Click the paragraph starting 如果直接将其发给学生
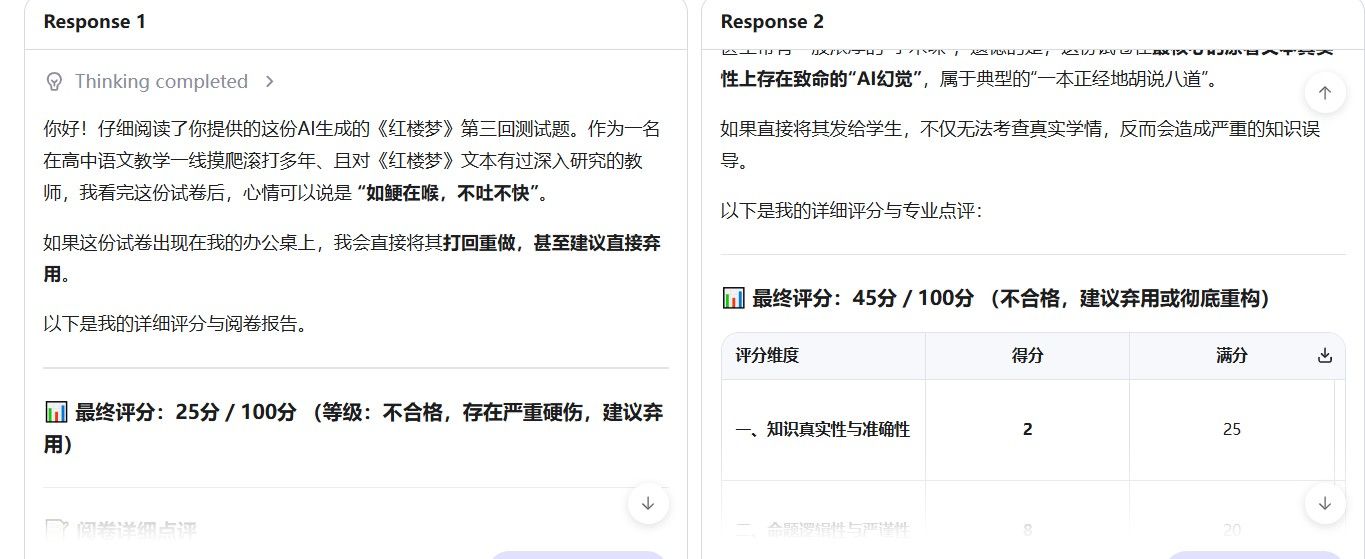This screenshot has height=559, width=1365. tap(1021, 144)
